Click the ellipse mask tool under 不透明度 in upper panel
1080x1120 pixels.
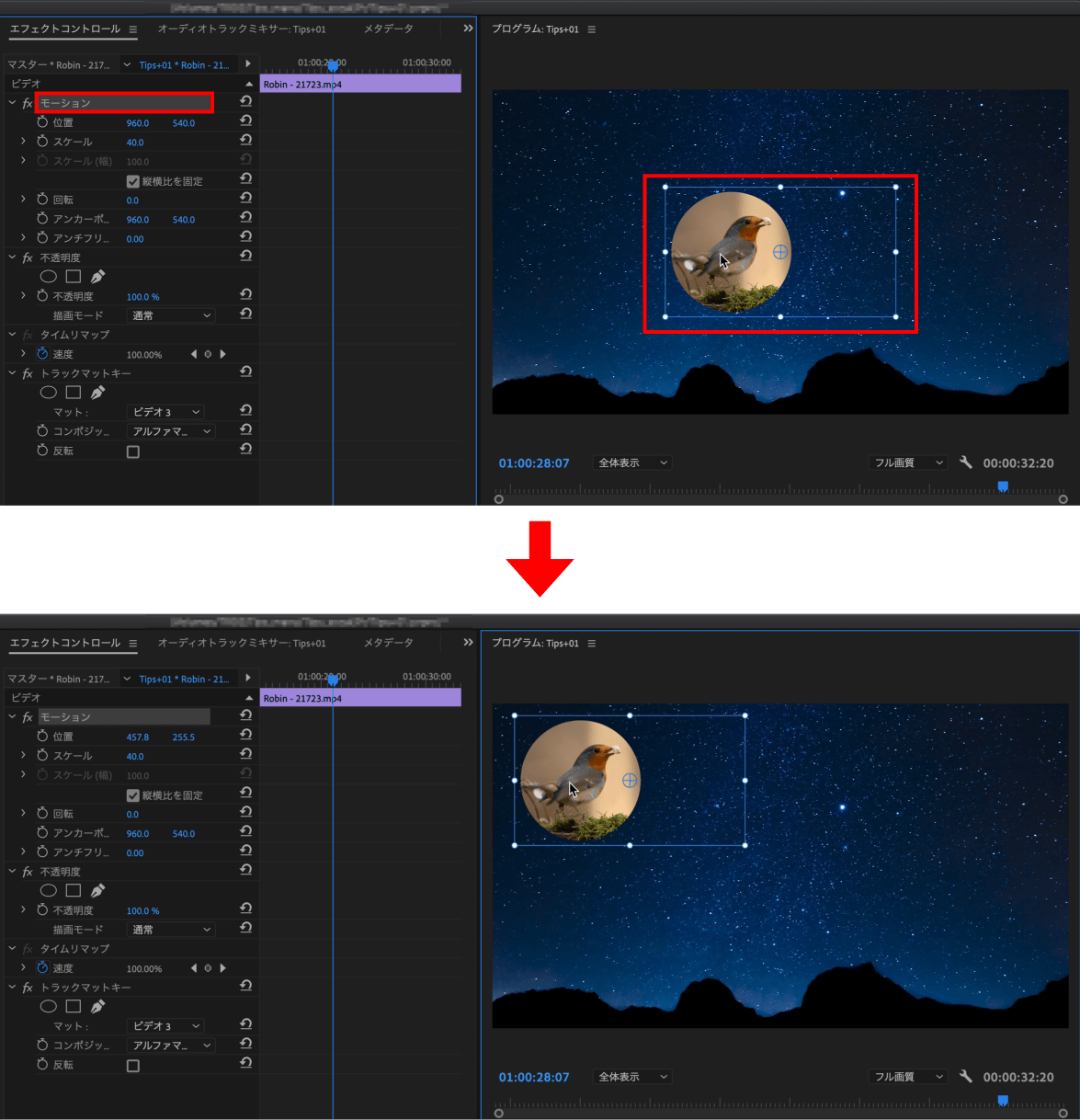point(49,277)
